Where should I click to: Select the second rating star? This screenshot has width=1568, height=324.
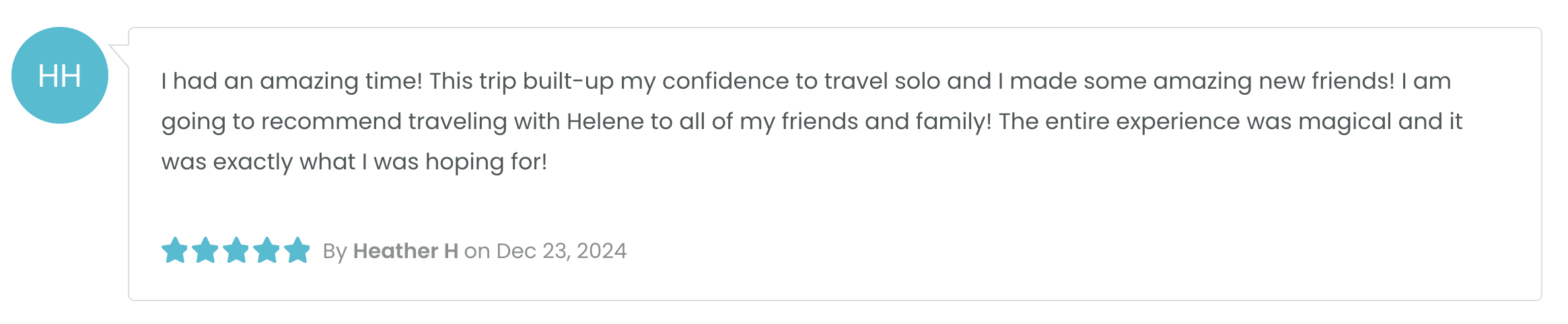[205, 250]
